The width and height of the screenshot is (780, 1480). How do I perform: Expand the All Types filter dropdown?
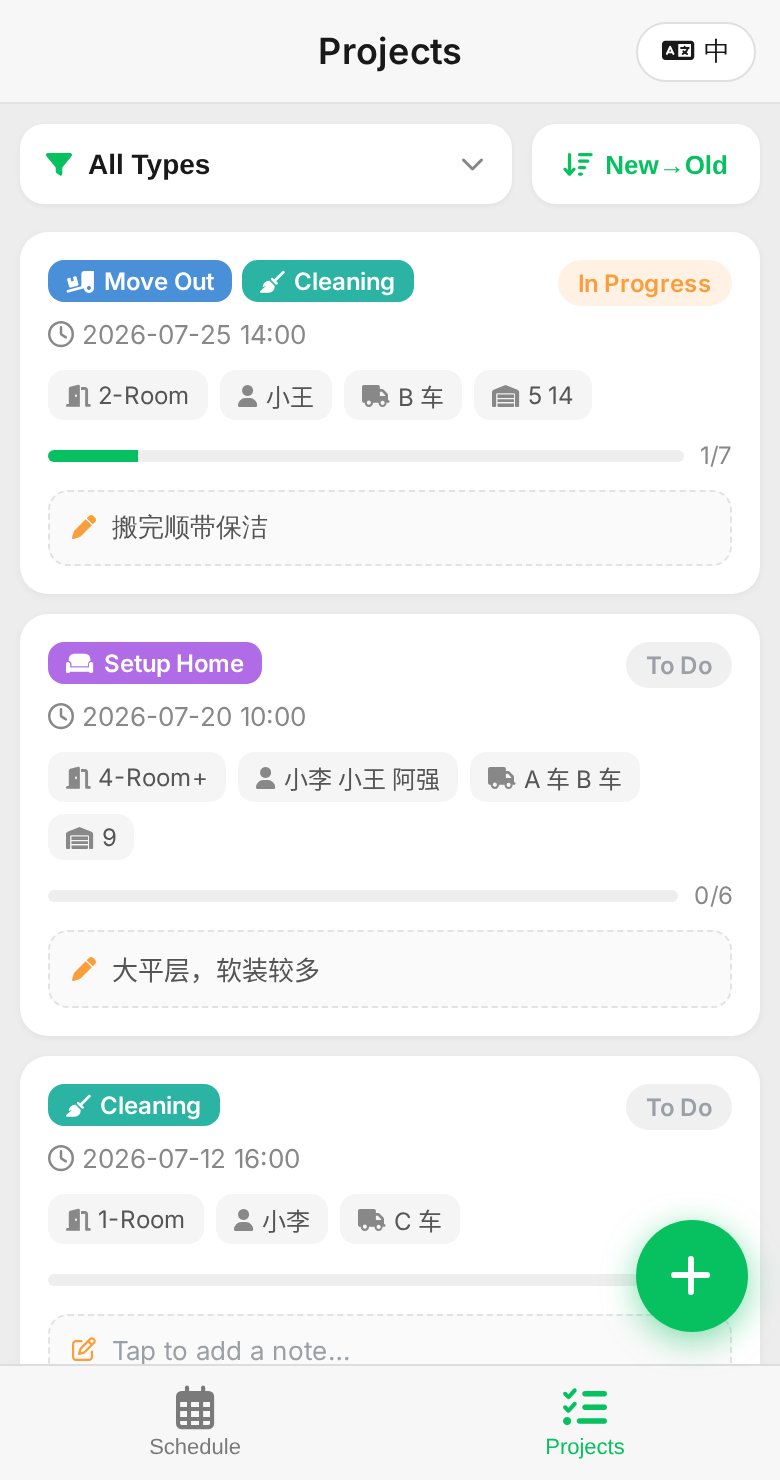(266, 164)
